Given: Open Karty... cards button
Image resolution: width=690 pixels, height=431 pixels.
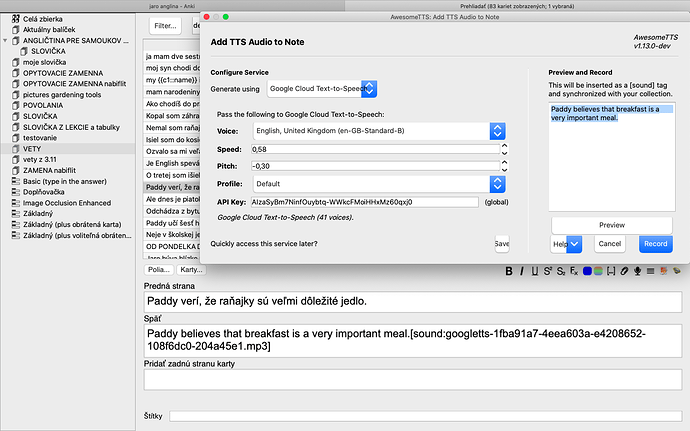Looking at the screenshot, I should [x=191, y=269].
